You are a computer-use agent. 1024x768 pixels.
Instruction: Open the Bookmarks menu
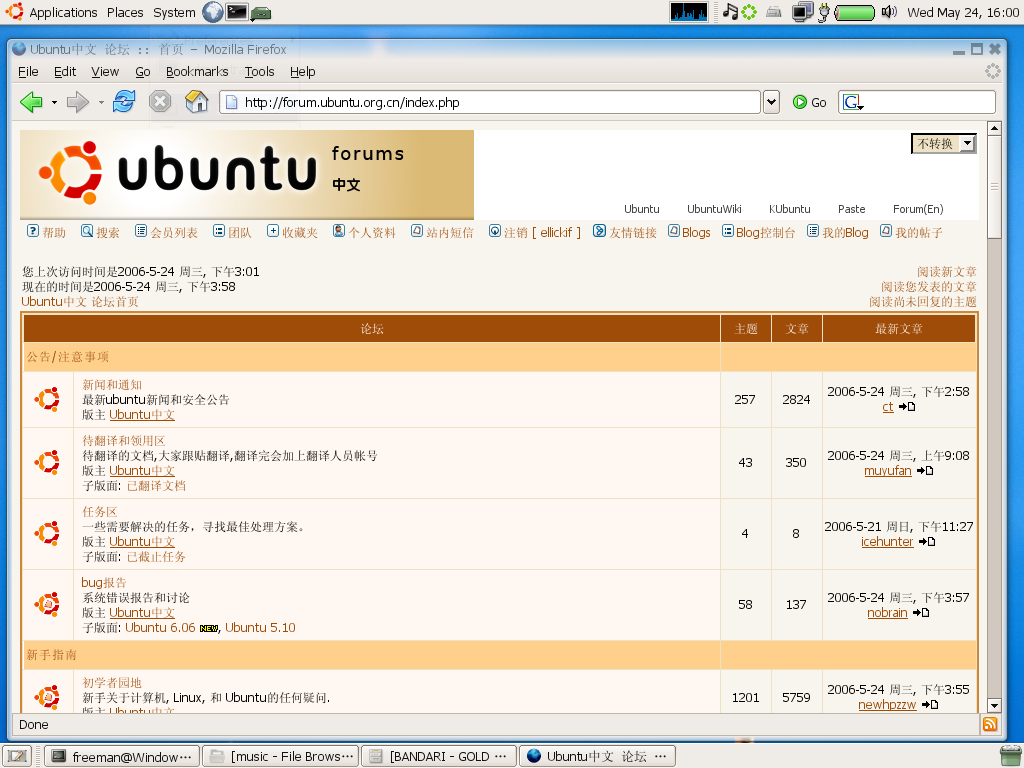click(197, 72)
